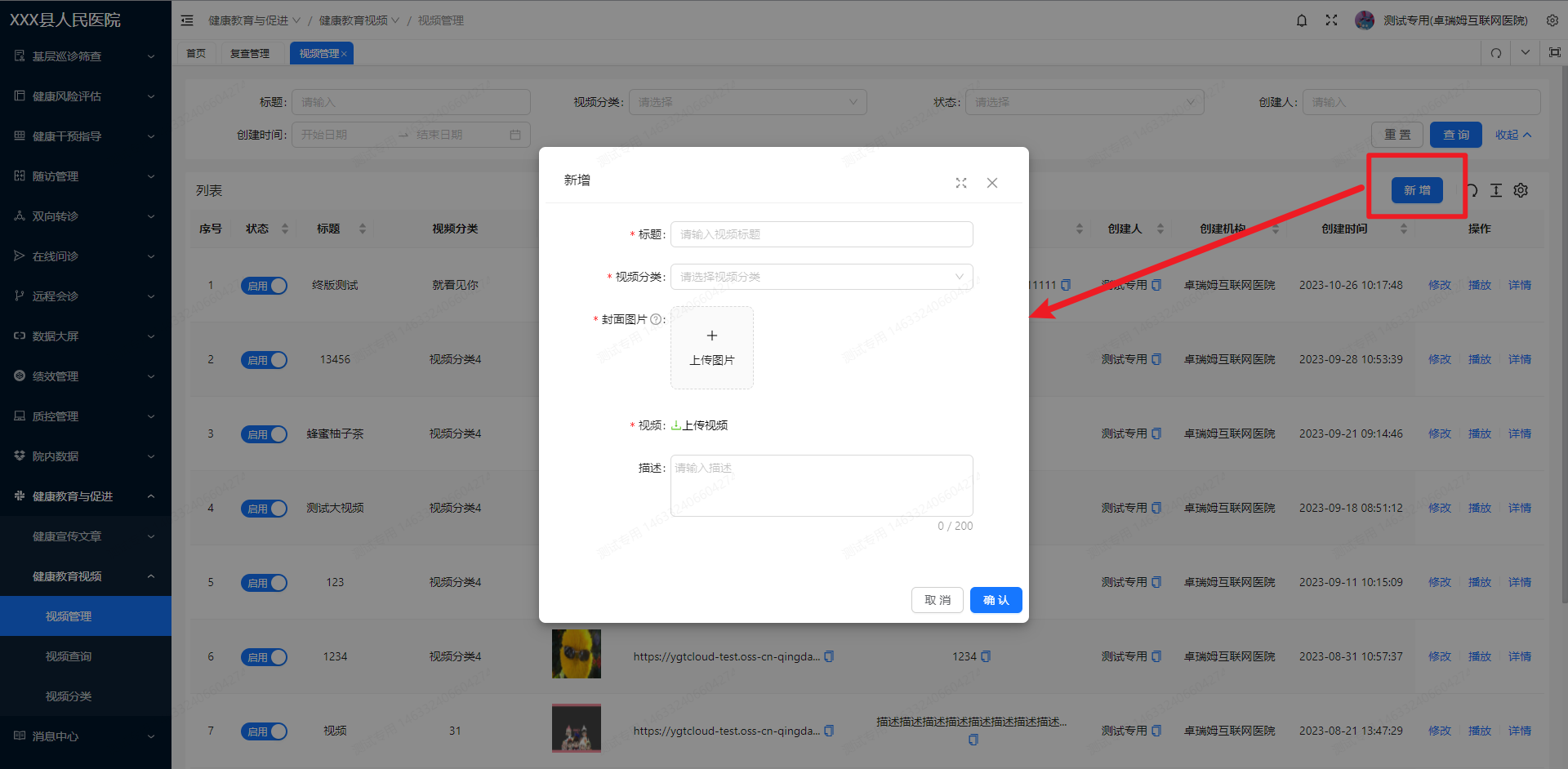This screenshot has width=1568, height=769.
Task: Click the 描述 text area in the dialog
Action: coord(820,485)
